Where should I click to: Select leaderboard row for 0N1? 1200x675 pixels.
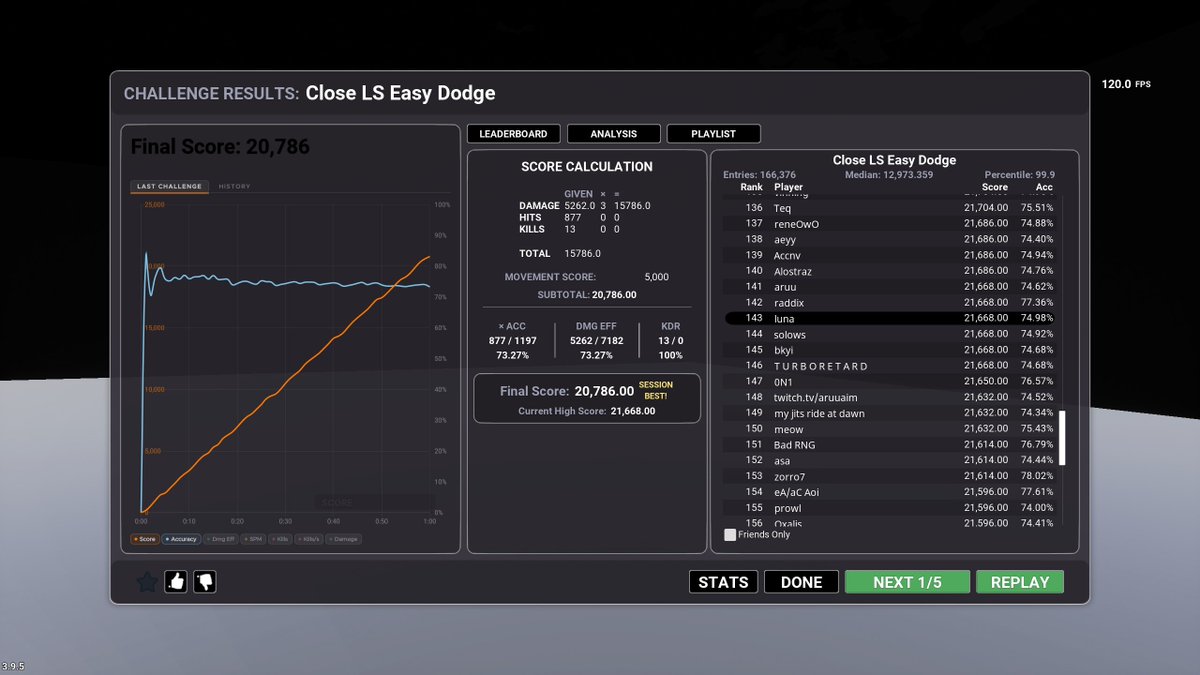click(x=889, y=382)
